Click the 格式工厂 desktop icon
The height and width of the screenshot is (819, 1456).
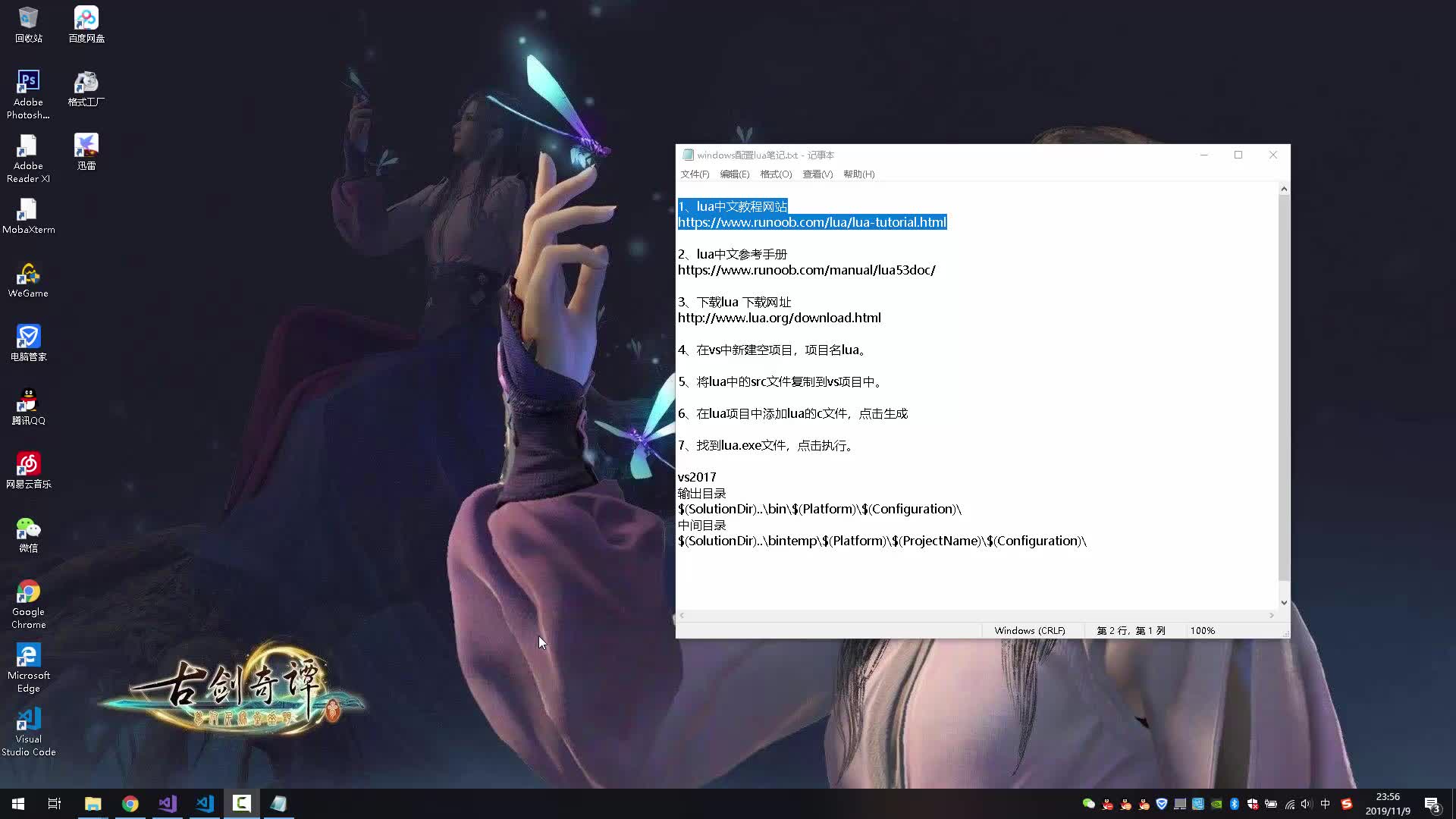[86, 83]
